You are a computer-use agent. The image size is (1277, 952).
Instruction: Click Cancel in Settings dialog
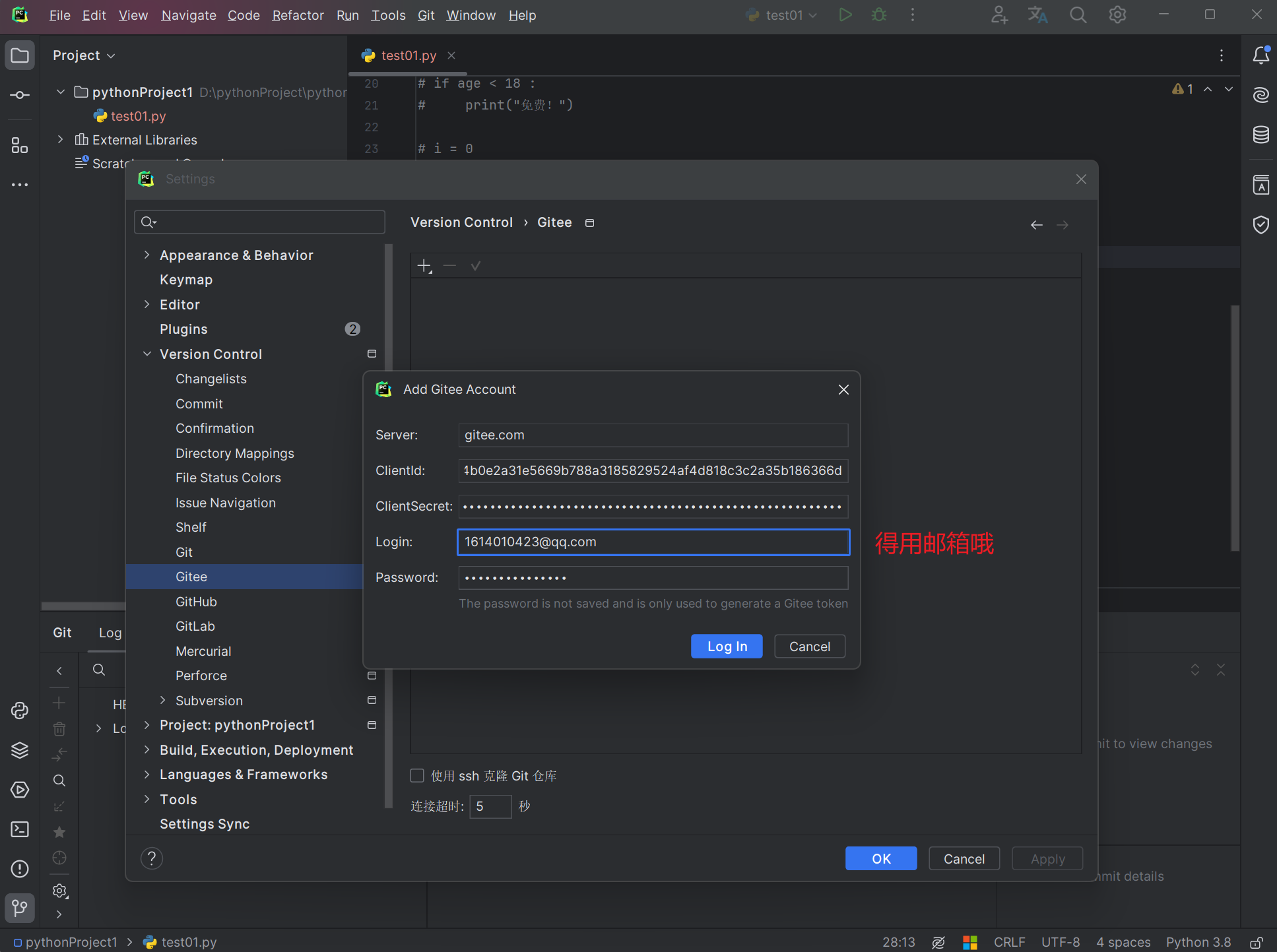[x=964, y=858]
